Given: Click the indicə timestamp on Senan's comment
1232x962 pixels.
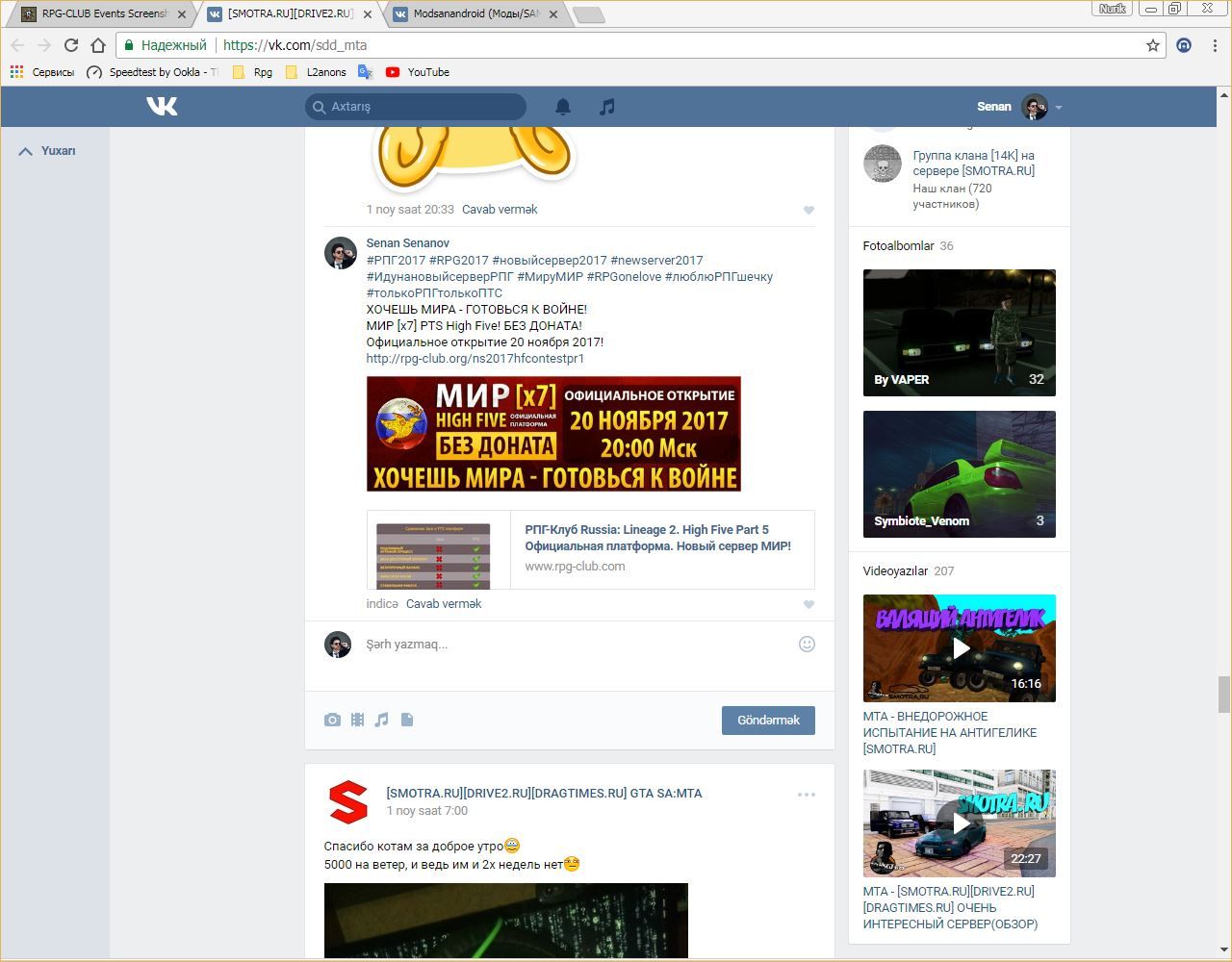Looking at the screenshot, I should tap(382, 604).
